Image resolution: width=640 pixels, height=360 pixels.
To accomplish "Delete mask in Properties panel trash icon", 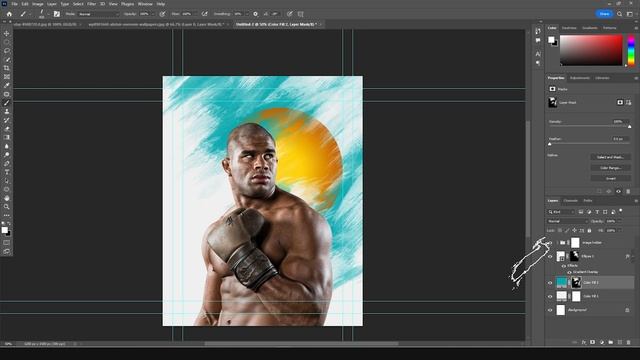I will pyautogui.click(x=628, y=191).
